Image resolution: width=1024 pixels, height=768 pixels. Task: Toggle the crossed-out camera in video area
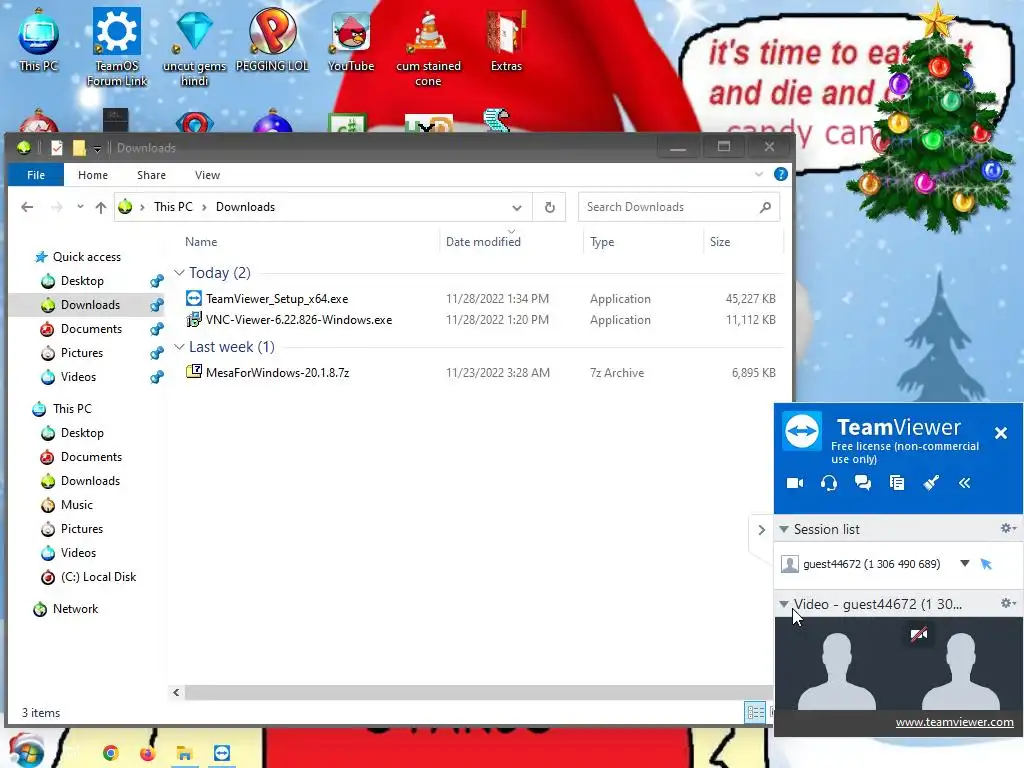tap(919, 634)
